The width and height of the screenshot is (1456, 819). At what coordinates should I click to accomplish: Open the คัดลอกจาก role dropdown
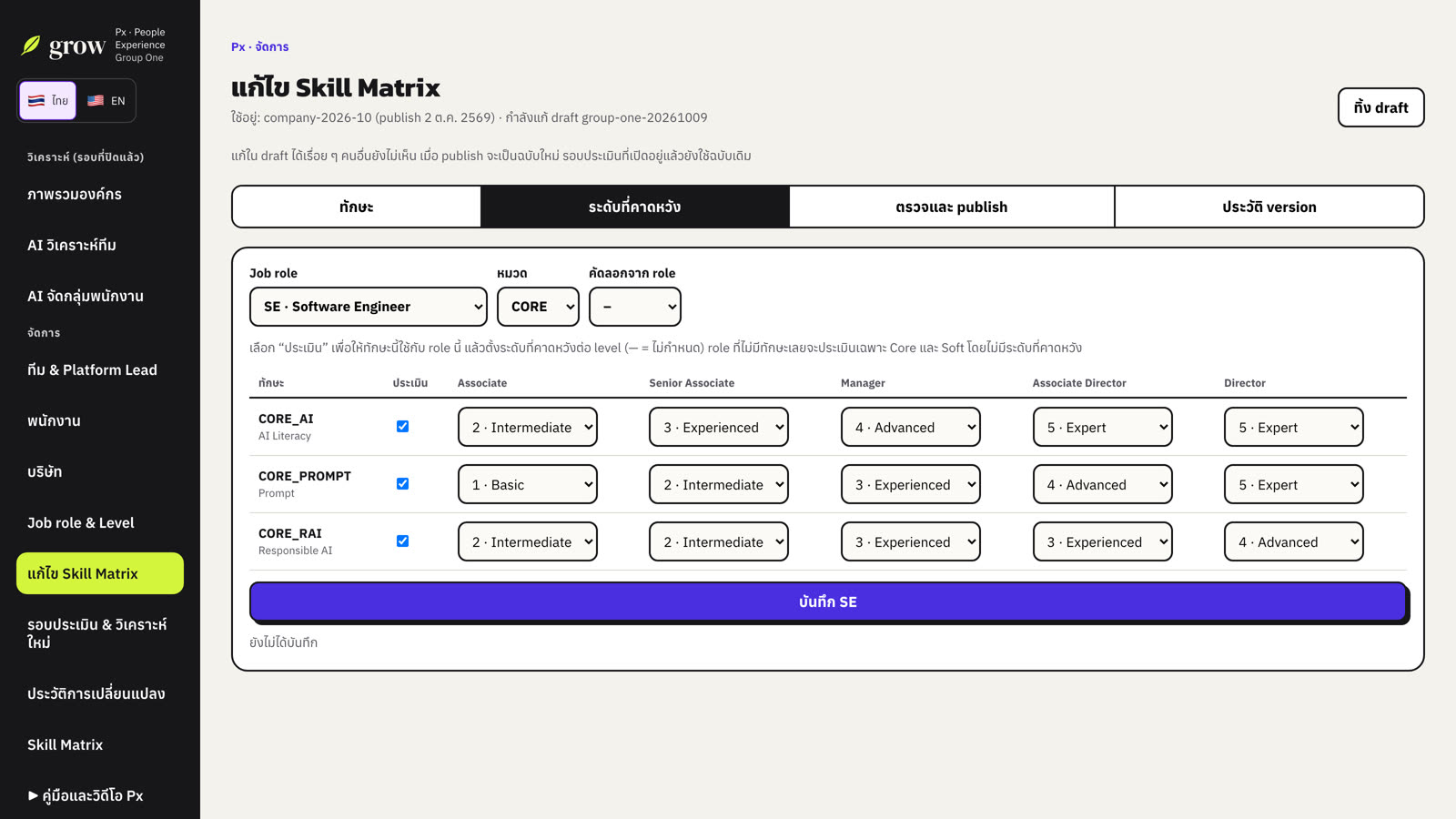635,307
